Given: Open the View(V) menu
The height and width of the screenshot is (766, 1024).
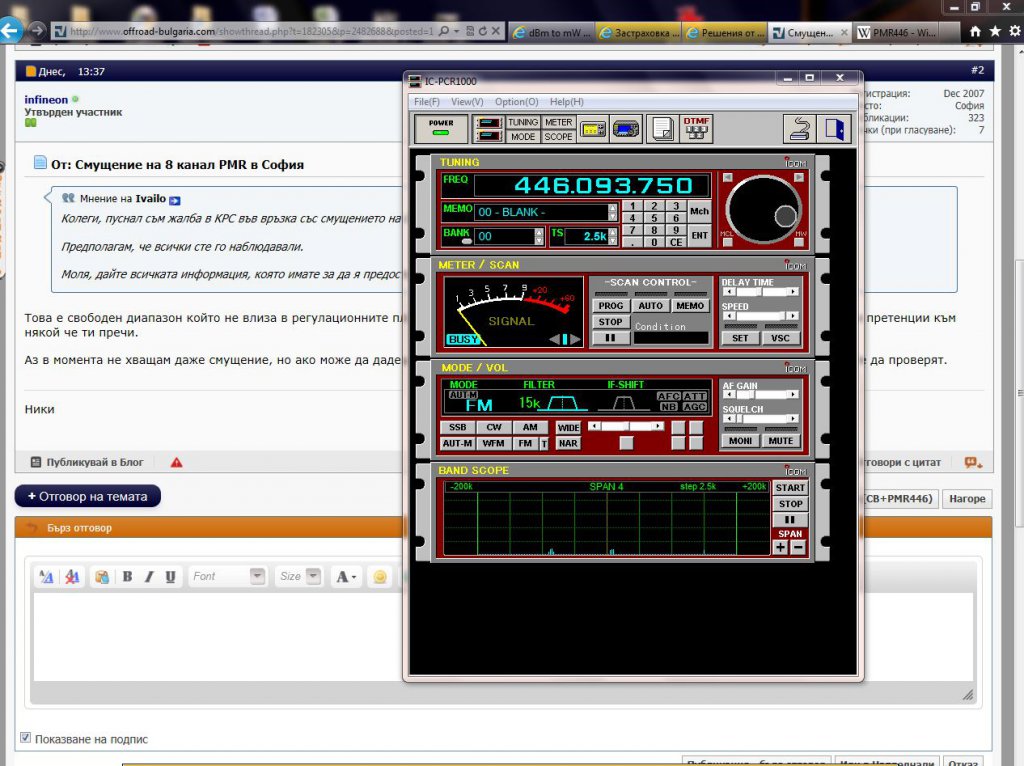Looking at the screenshot, I should 467,102.
